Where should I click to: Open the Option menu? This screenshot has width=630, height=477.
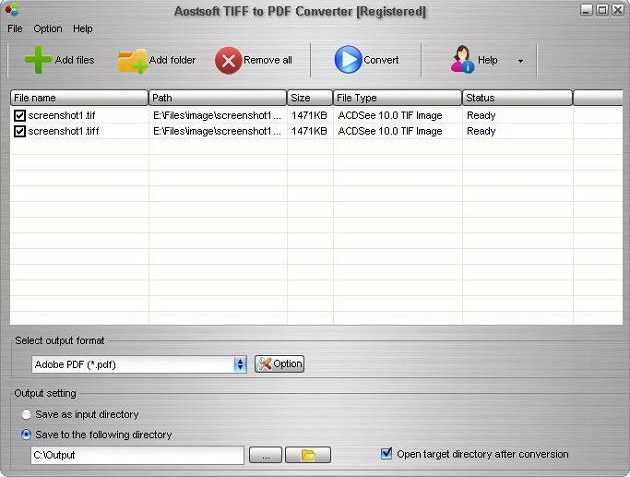(48, 29)
